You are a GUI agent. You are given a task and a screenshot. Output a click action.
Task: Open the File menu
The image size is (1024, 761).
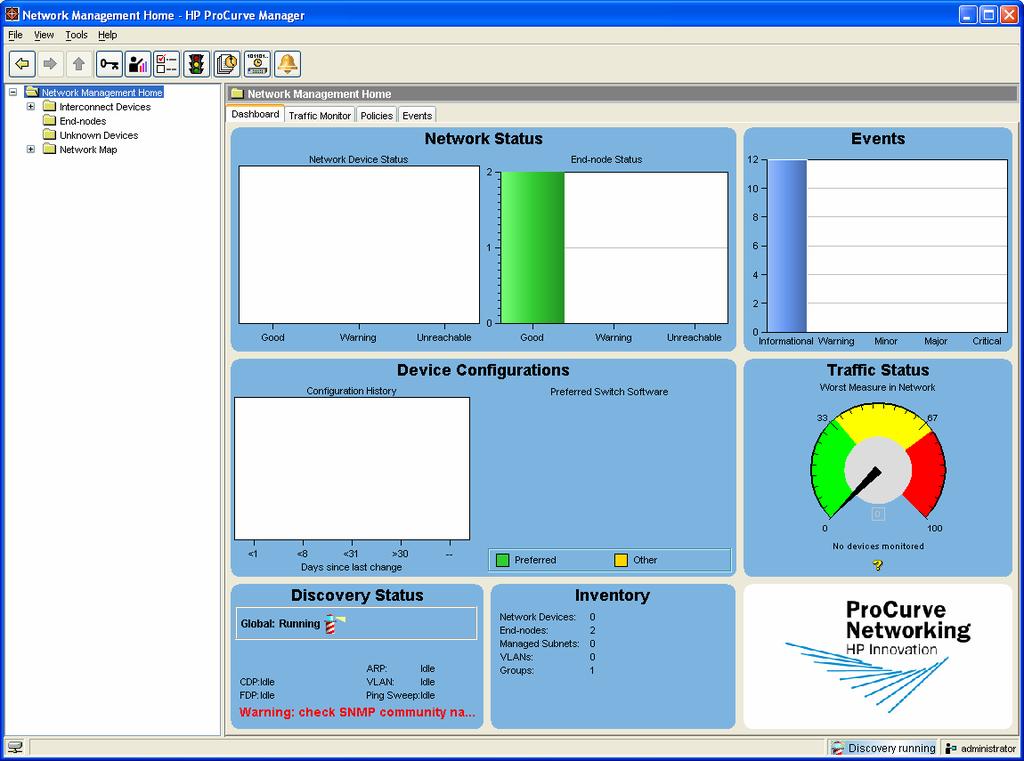coord(15,35)
